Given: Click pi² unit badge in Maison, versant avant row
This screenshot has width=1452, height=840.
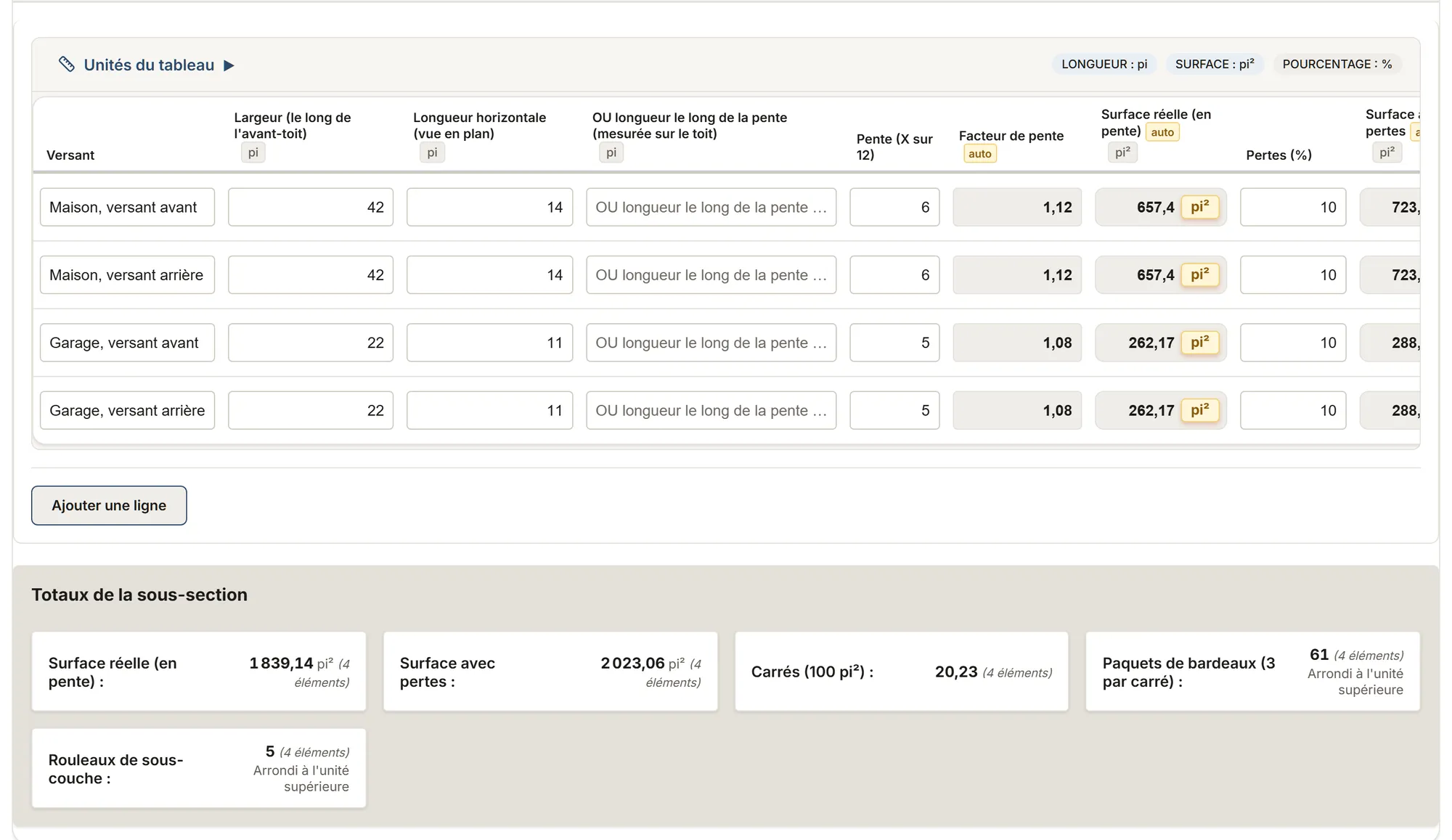Looking at the screenshot, I should coord(1199,207).
